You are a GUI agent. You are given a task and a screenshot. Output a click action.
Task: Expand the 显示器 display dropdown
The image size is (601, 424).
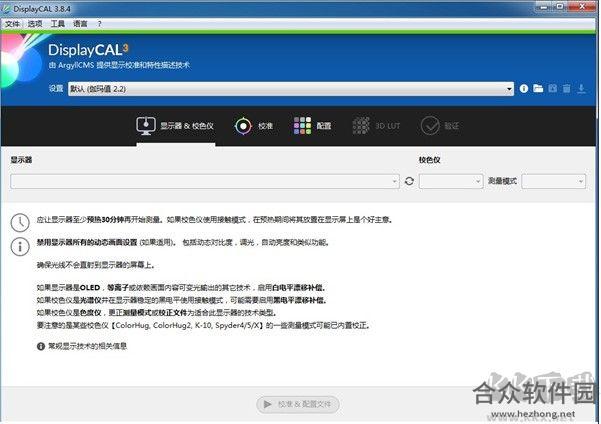point(205,181)
